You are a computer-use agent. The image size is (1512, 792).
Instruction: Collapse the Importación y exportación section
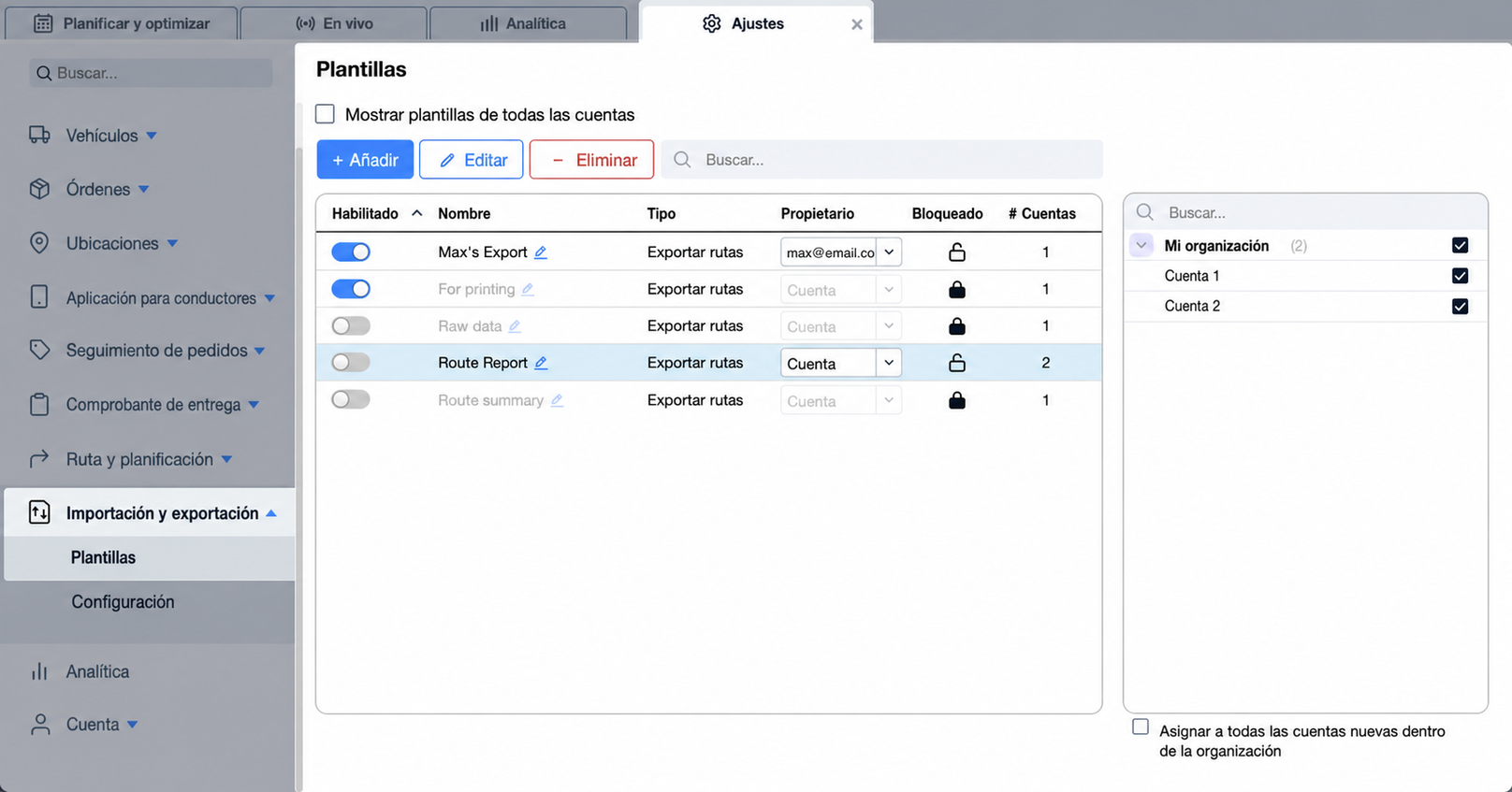271,513
